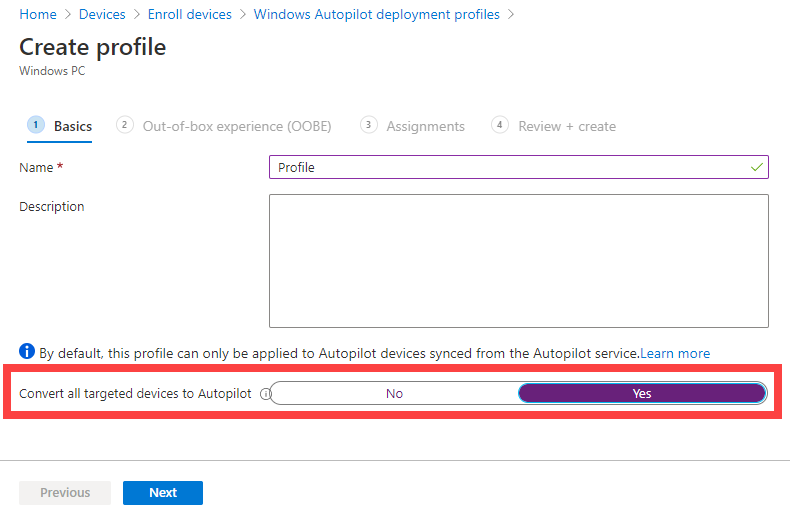Click the info tooltip icon beside Convert setting
Screen dimensions: 790x518
(265, 394)
